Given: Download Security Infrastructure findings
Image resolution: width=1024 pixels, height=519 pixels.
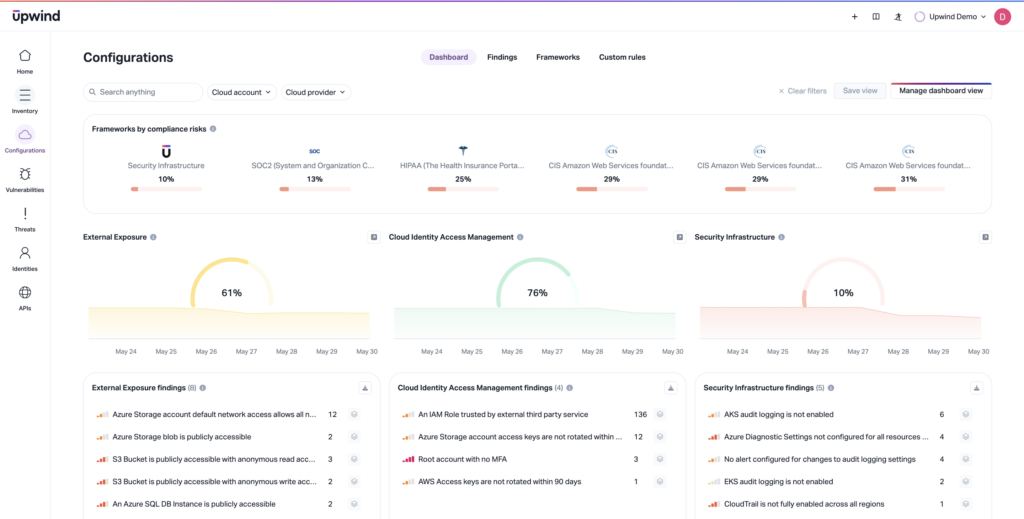Looking at the screenshot, I should tap(976, 388).
